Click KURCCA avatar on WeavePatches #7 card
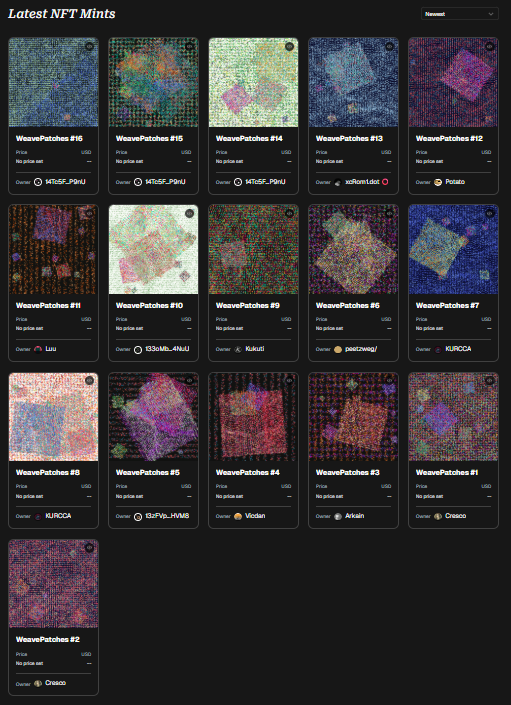This screenshot has width=511, height=705. tap(438, 349)
